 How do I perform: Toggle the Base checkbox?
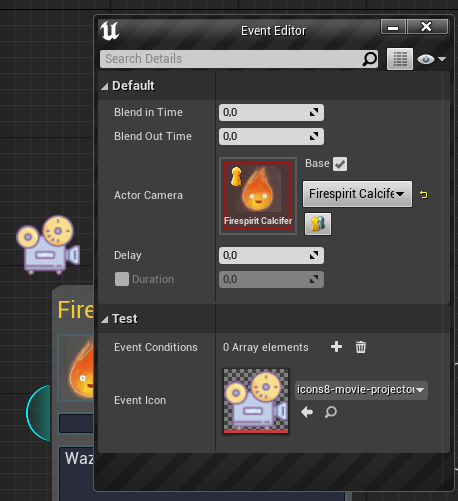point(340,164)
